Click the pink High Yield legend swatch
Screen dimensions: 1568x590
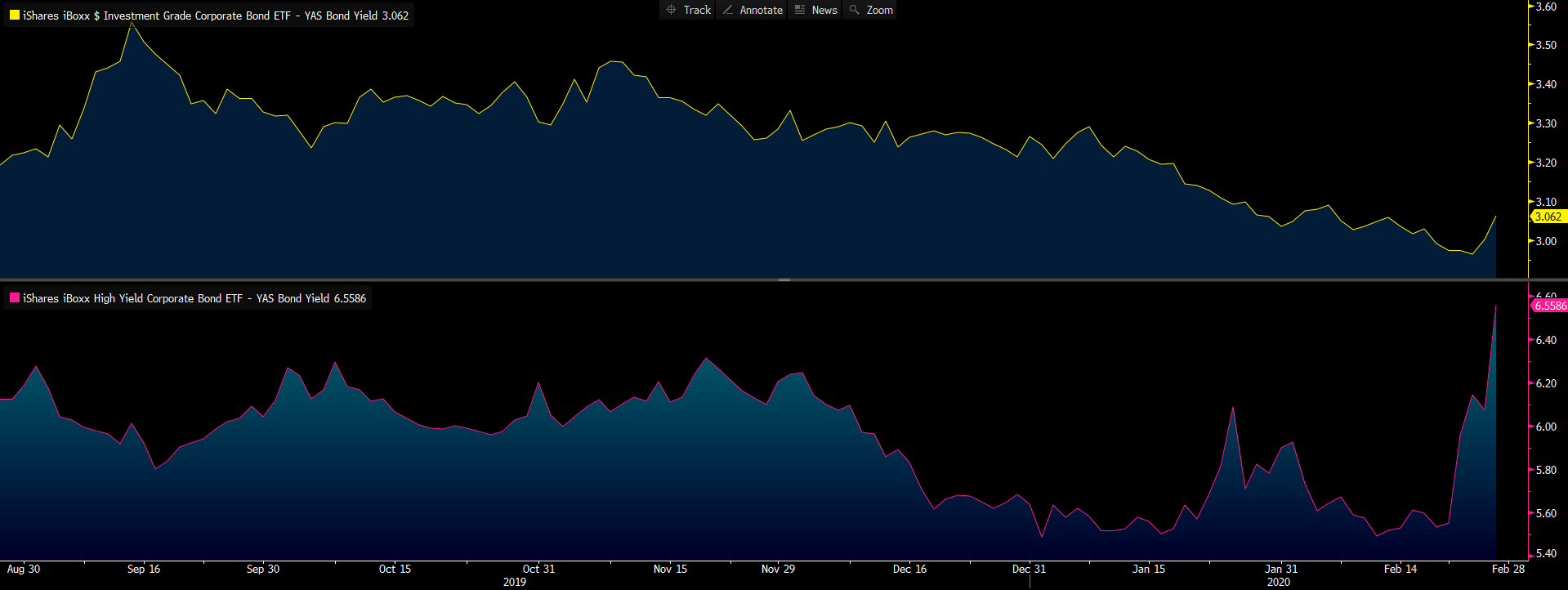tap(14, 297)
